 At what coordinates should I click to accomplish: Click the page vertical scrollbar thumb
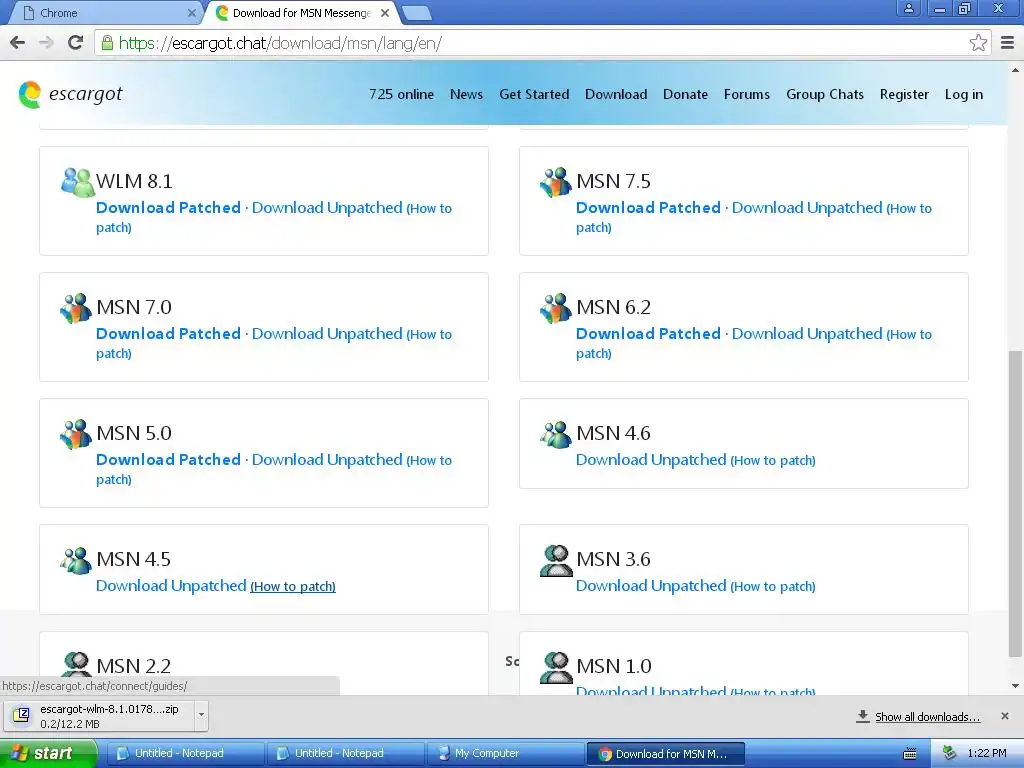pyautogui.click(x=1014, y=503)
